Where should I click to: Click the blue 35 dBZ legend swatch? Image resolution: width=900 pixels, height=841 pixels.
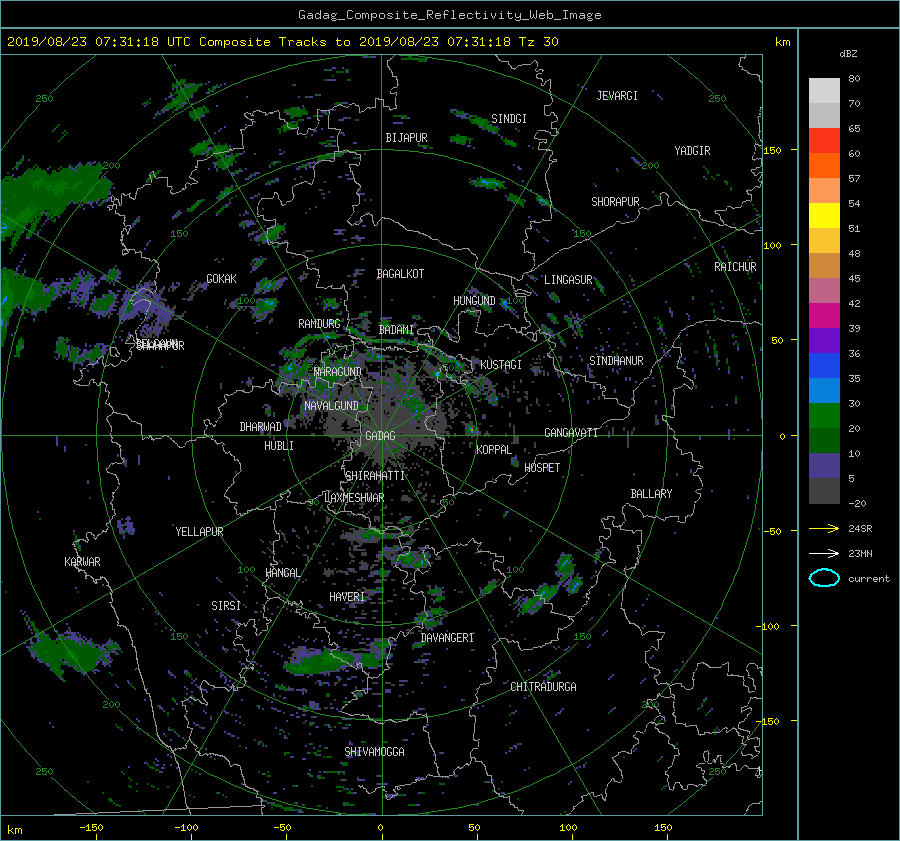point(824,366)
